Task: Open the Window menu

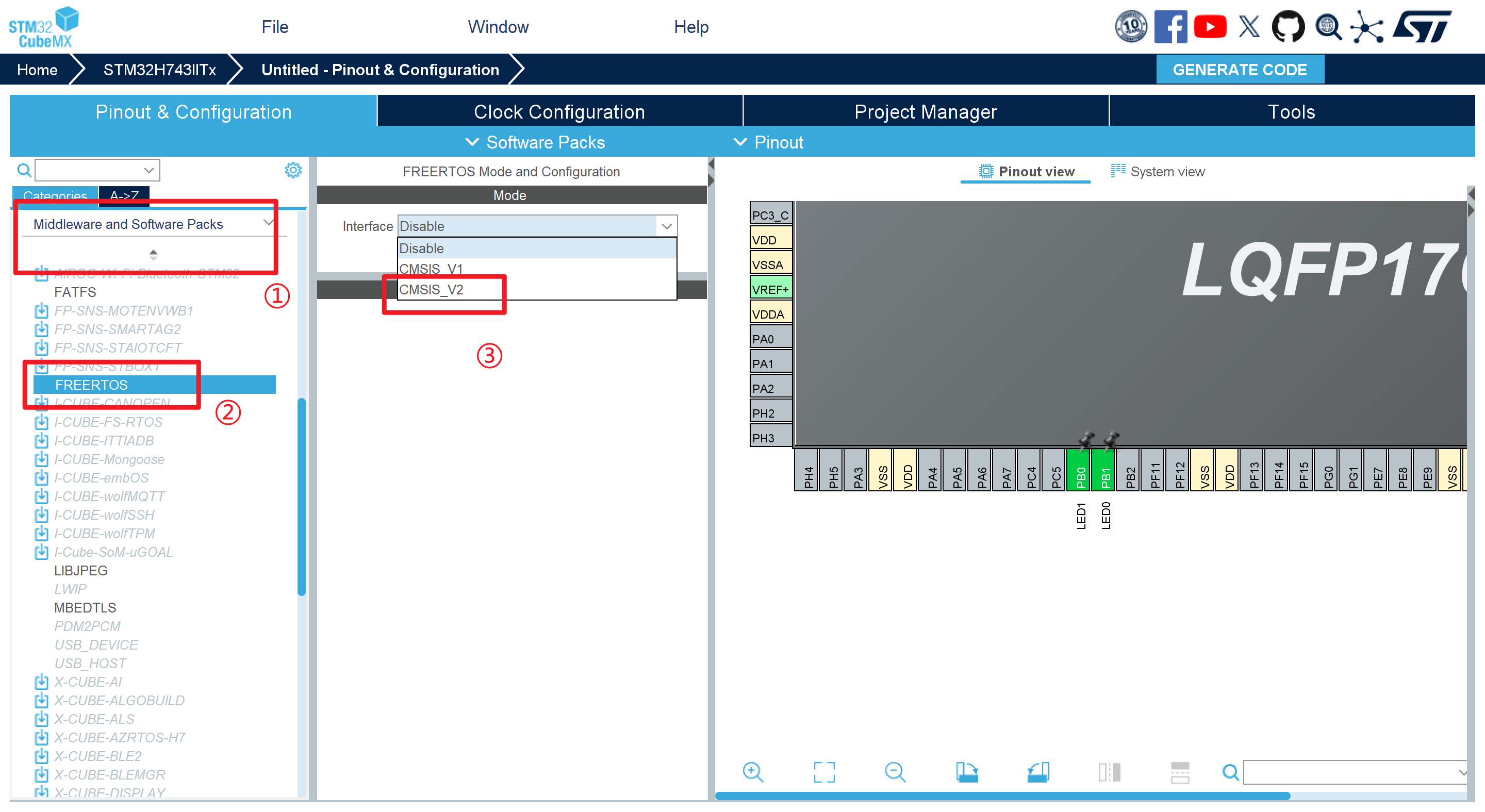Action: [498, 27]
